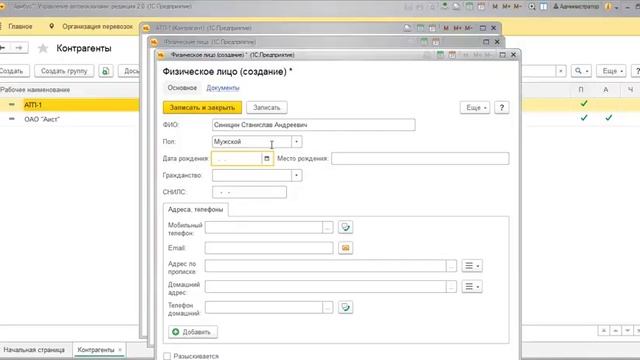
Task: Open the Организация перевозок section
Action: pyautogui.click(x=97, y=26)
